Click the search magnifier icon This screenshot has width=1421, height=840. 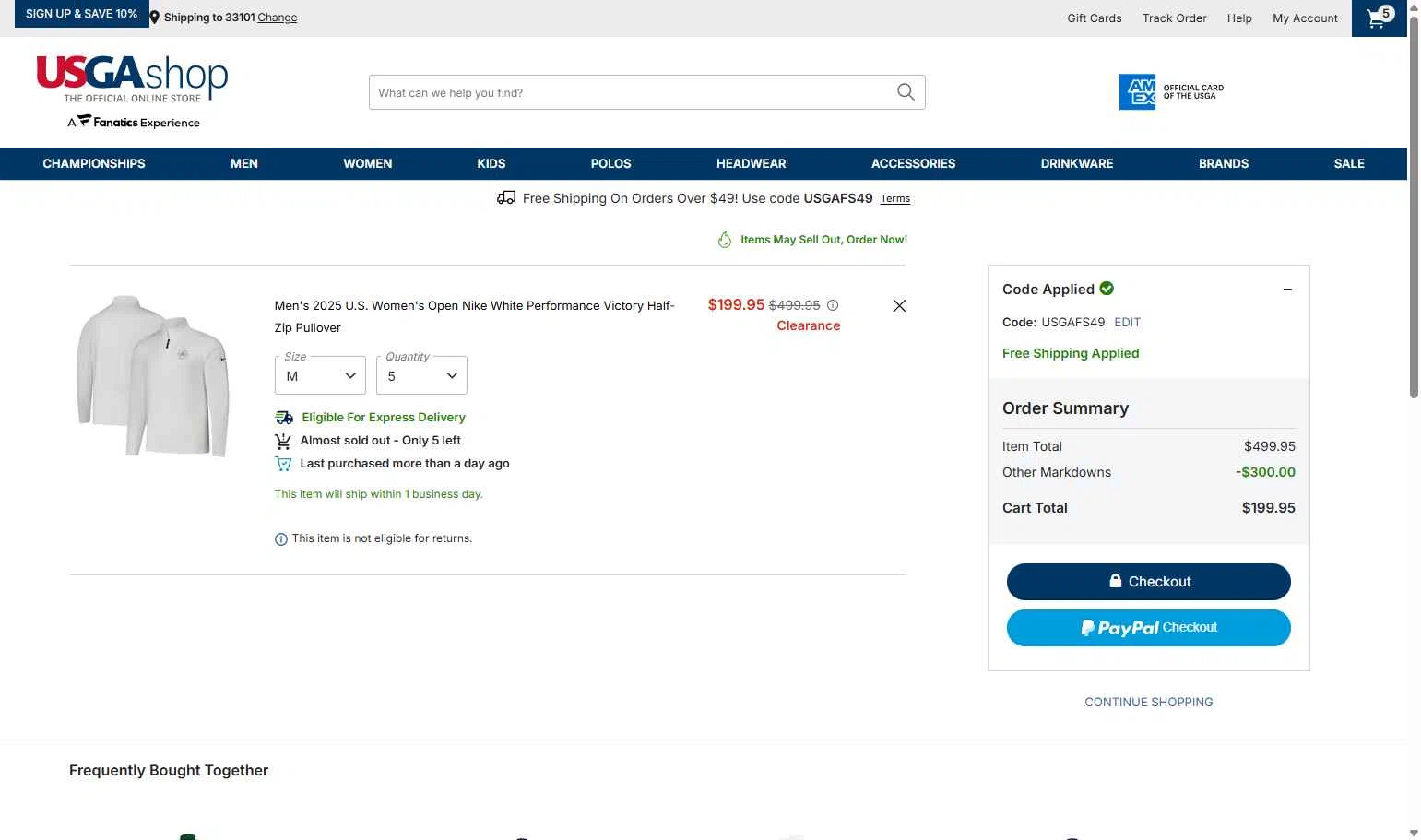906,92
